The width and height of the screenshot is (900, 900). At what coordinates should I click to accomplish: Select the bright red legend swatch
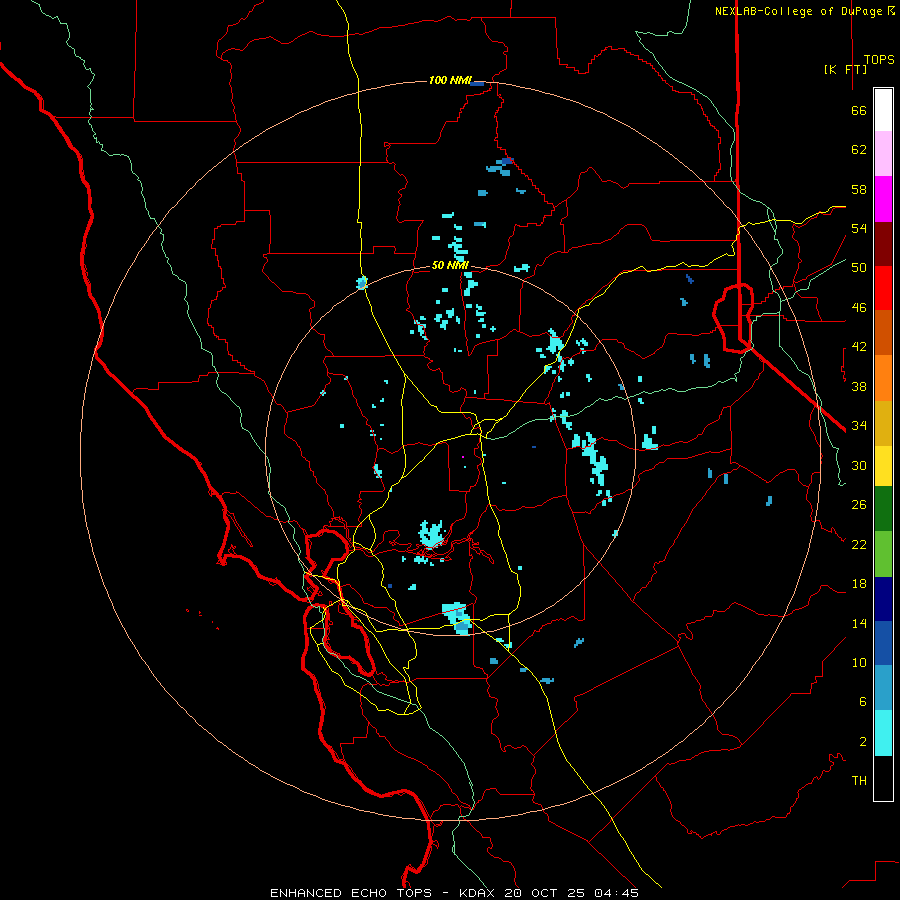pos(883,288)
